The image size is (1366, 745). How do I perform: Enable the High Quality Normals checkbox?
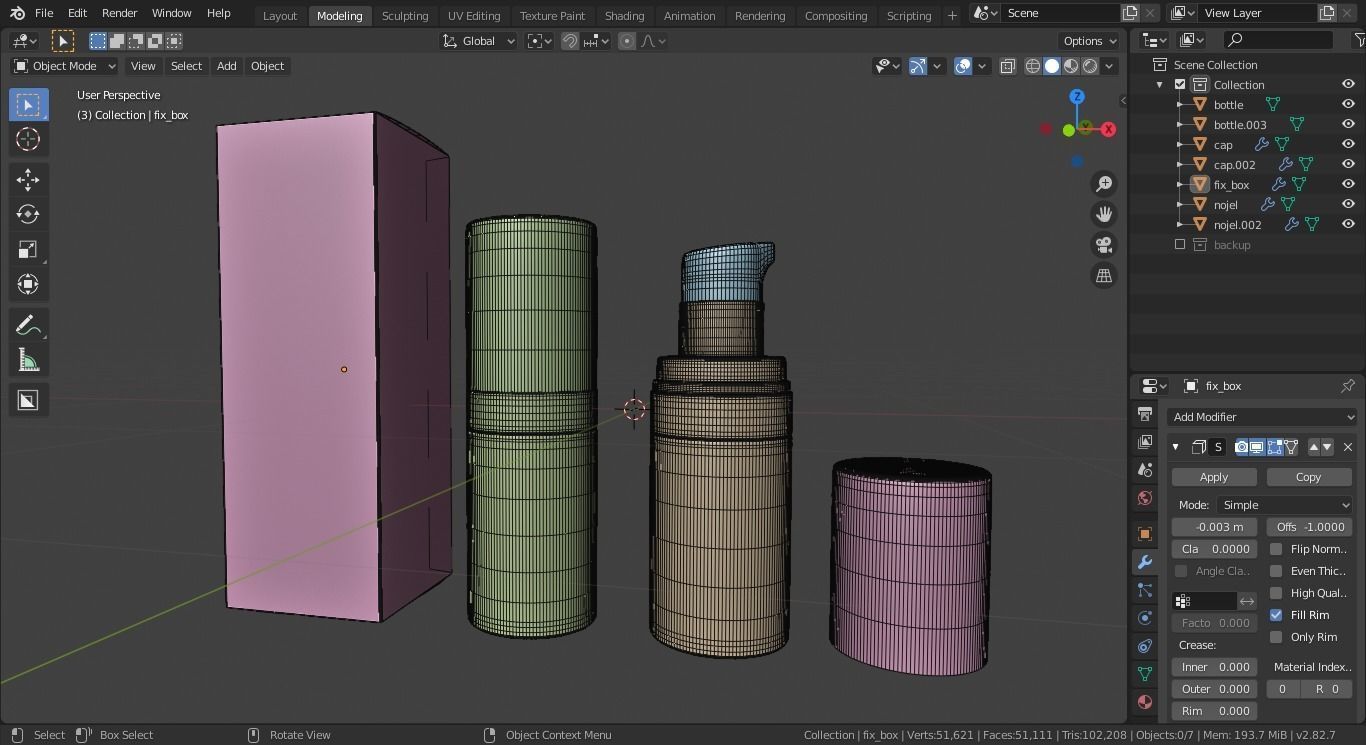tap(1276, 593)
